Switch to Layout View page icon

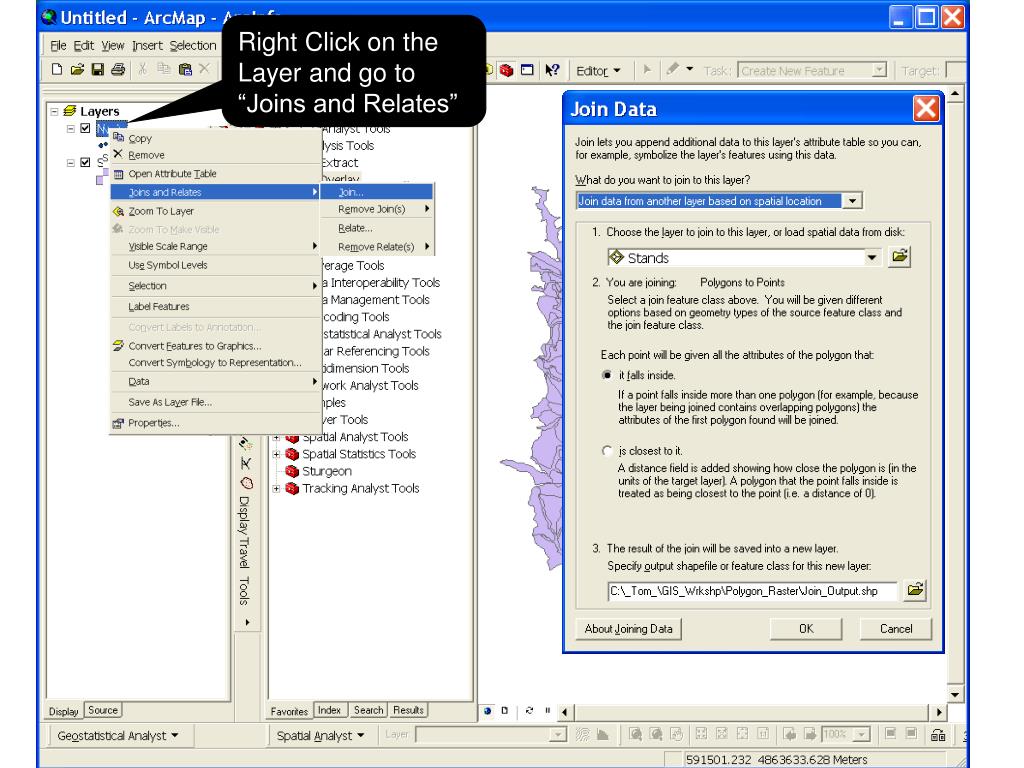tap(504, 711)
